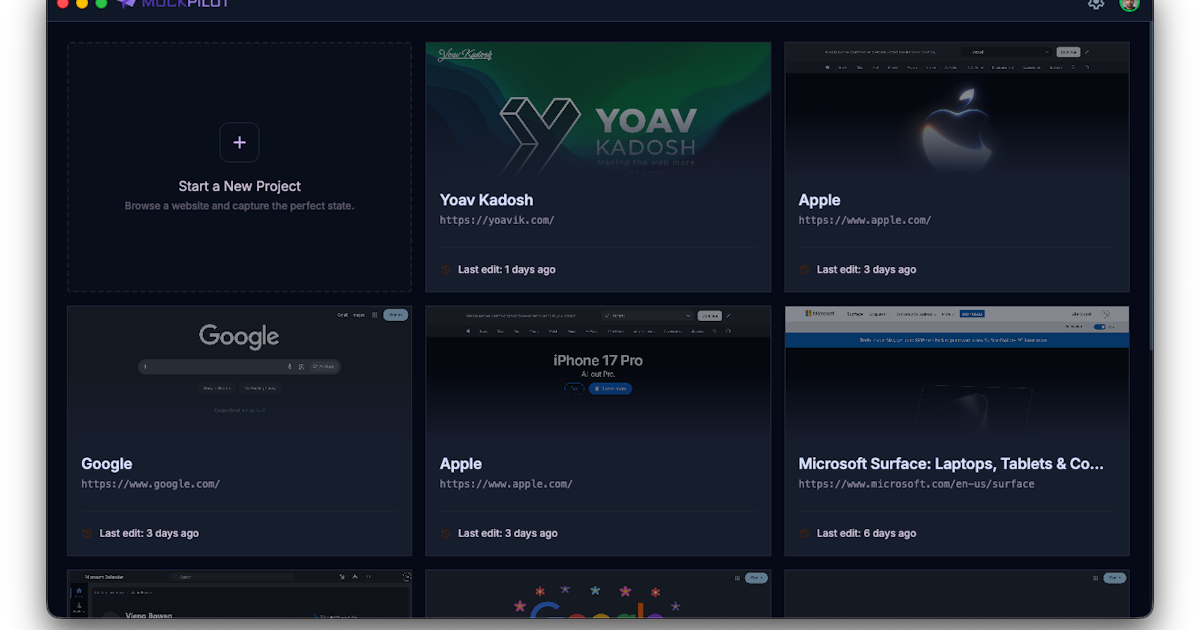The width and height of the screenshot is (1200, 630).
Task: Click apple.com URL on glowing-logo Apple card
Action: click(864, 220)
